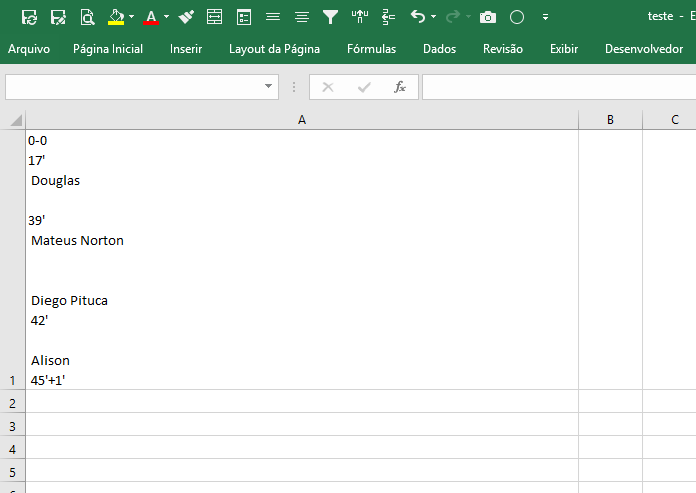Click the text "Alison"
The height and width of the screenshot is (493, 696).
click(50, 360)
